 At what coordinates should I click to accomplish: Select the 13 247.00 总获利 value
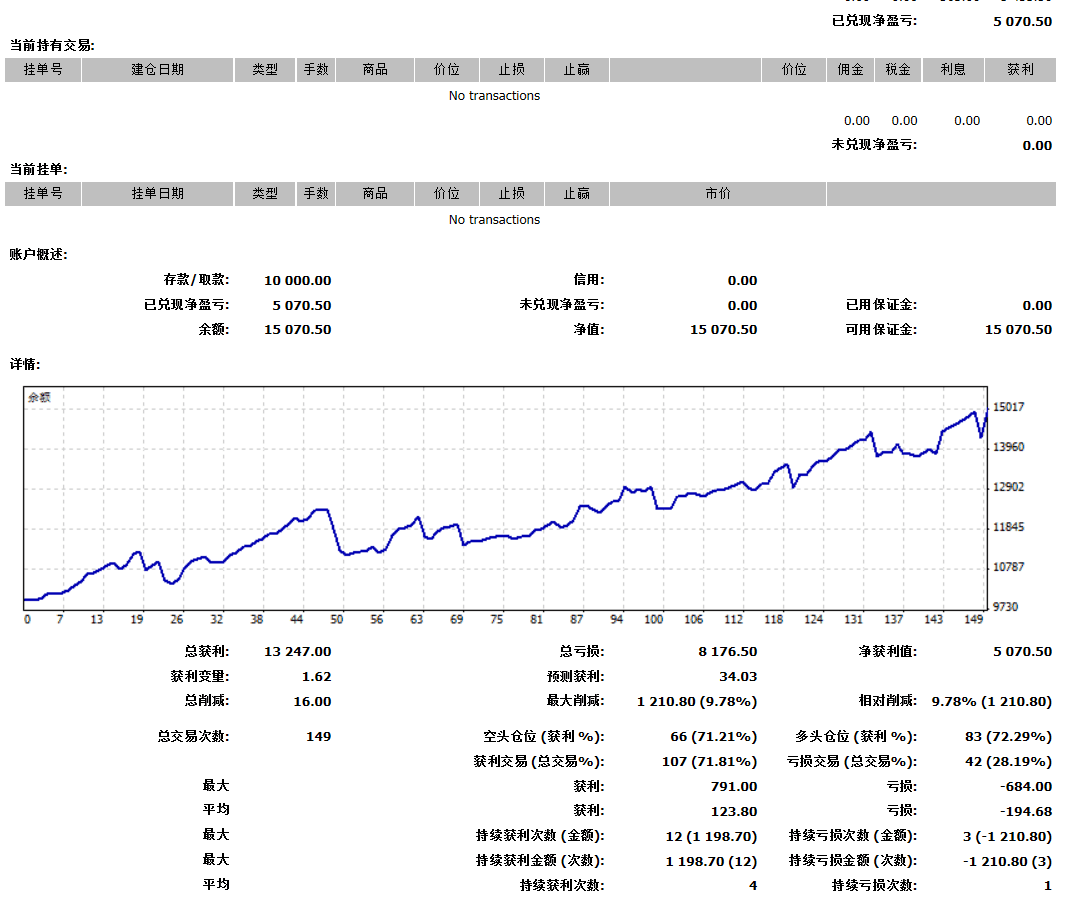pyautogui.click(x=297, y=652)
